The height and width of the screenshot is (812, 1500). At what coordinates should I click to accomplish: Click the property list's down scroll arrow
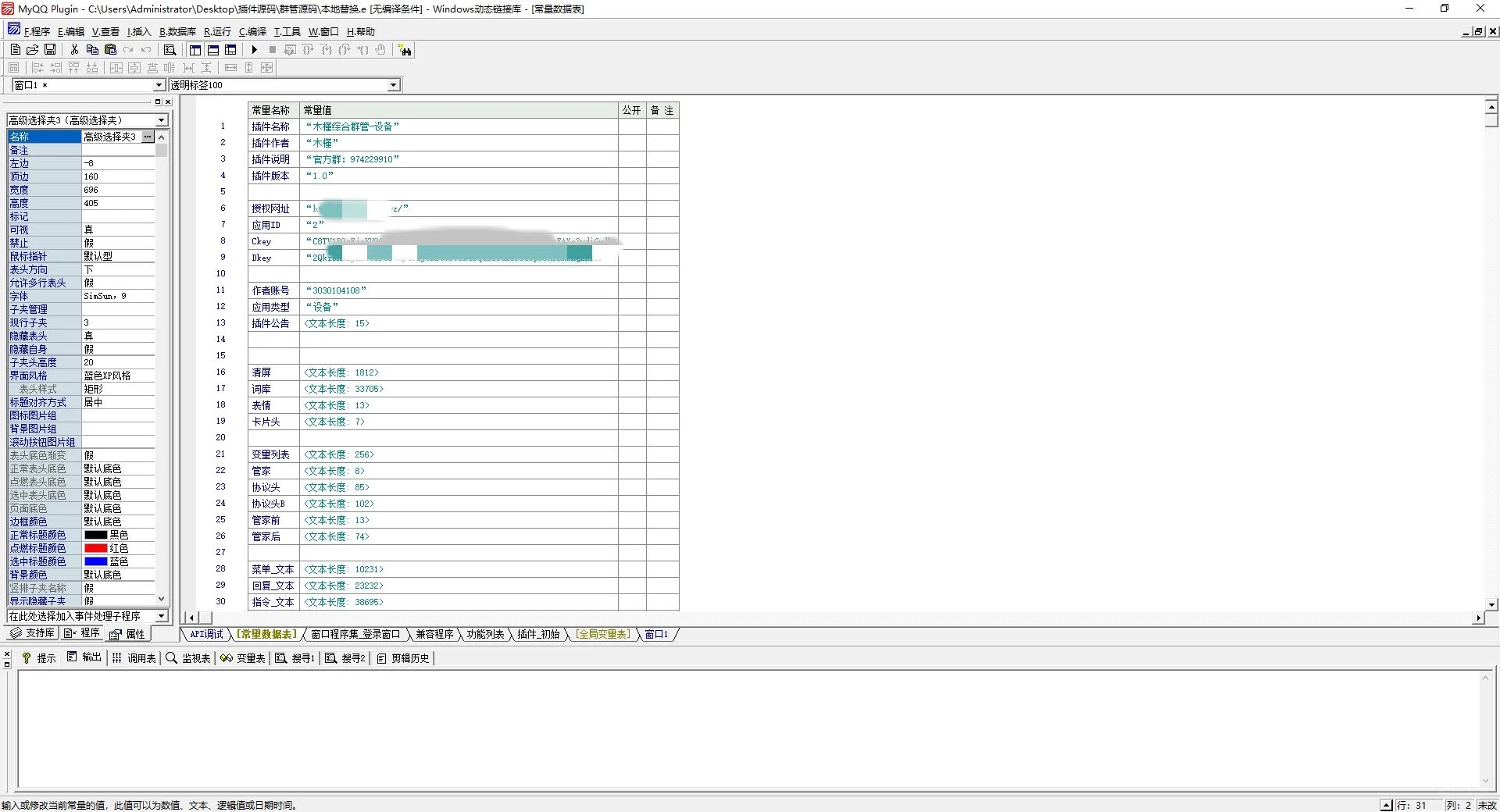162,600
